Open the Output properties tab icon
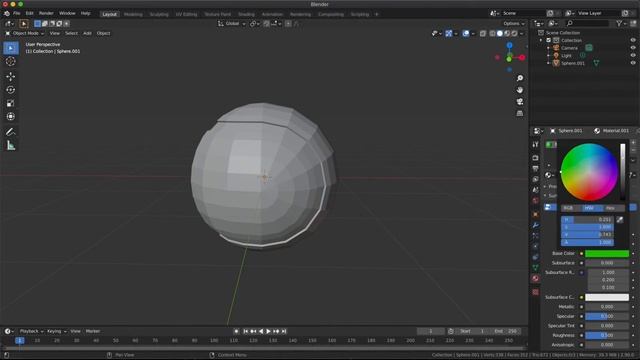Image resolution: width=640 pixels, height=360 pixels. pos(536,169)
